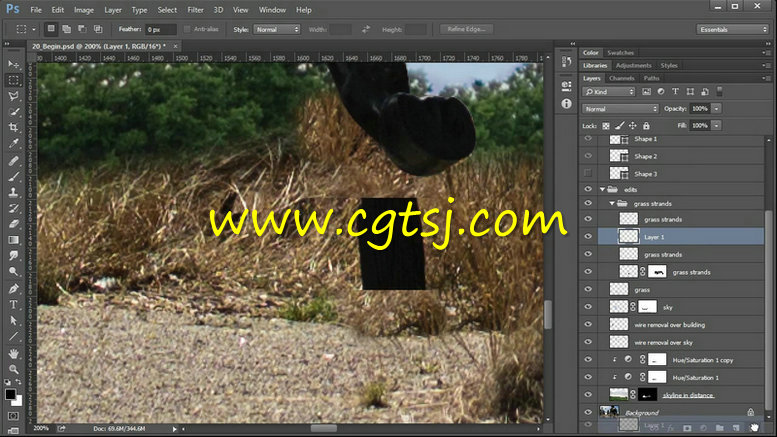Image resolution: width=777 pixels, height=437 pixels.
Task: Select the Crop tool
Action: click(13, 127)
